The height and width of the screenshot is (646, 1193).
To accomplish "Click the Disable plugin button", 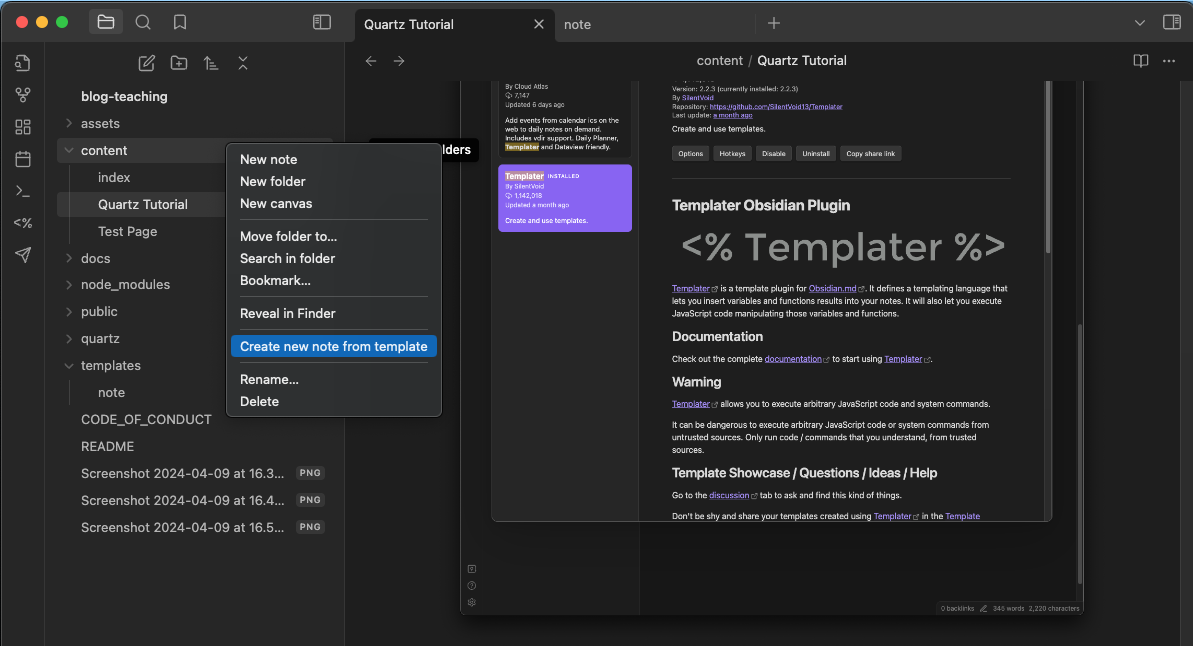I will [x=774, y=154].
